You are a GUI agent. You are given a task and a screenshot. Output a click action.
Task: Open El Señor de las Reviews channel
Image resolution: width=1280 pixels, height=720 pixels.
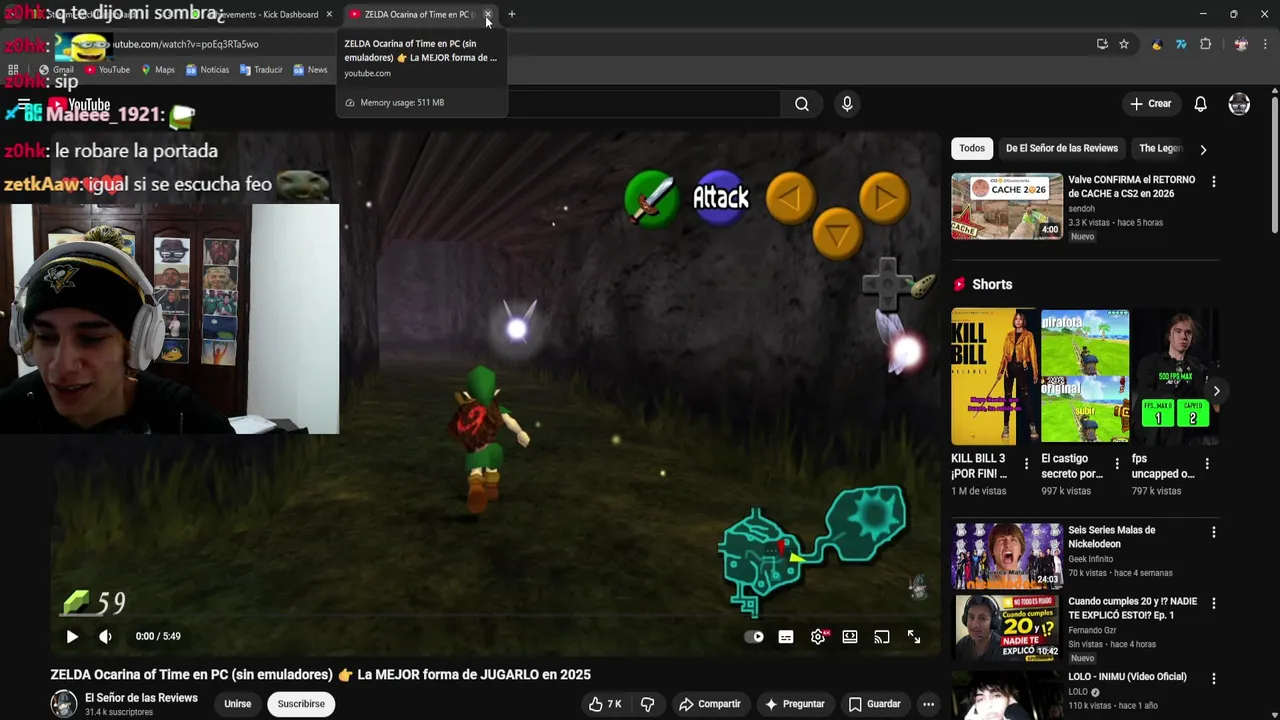141,698
